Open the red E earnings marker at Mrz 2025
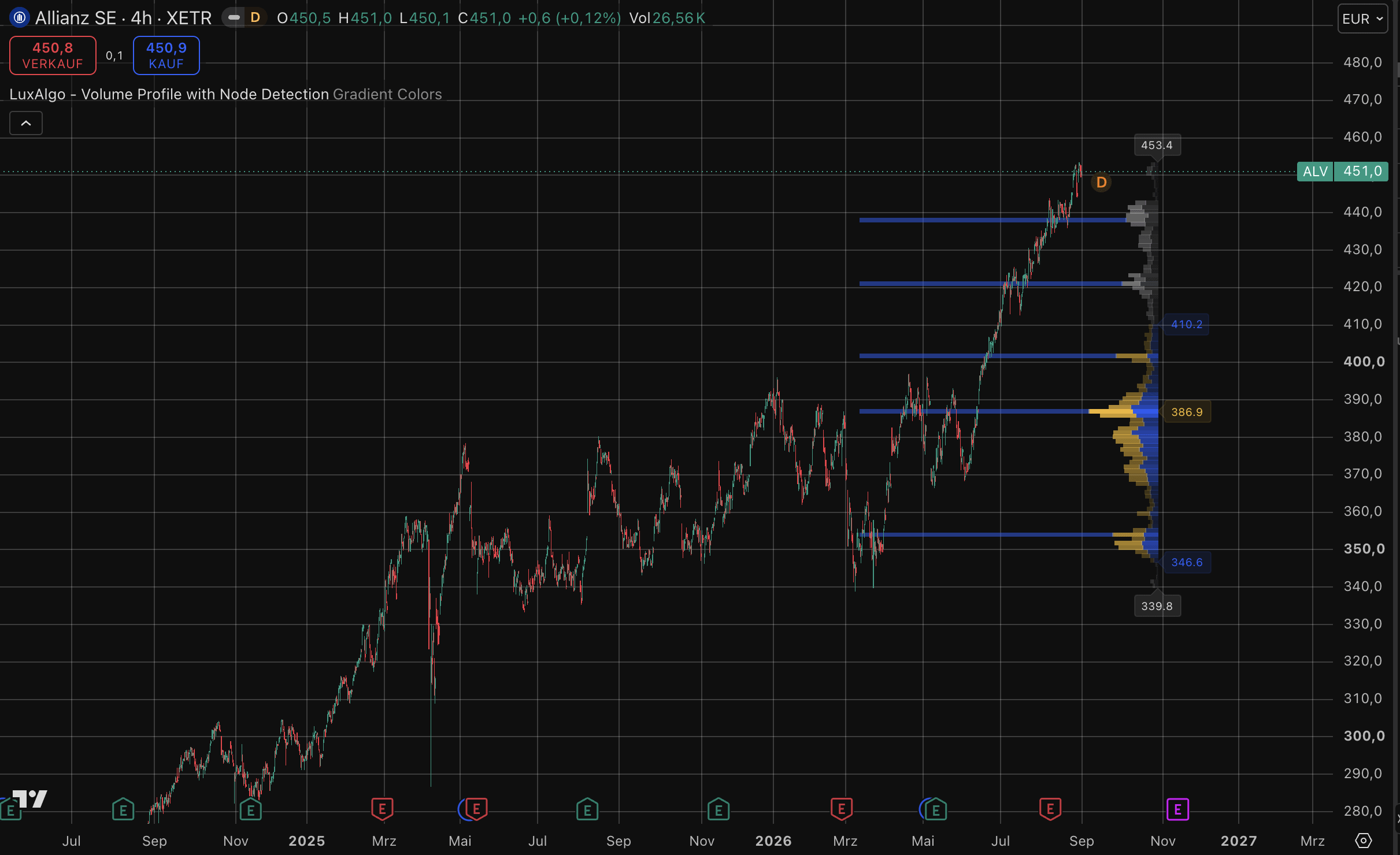The height and width of the screenshot is (855, 1400). (x=382, y=809)
